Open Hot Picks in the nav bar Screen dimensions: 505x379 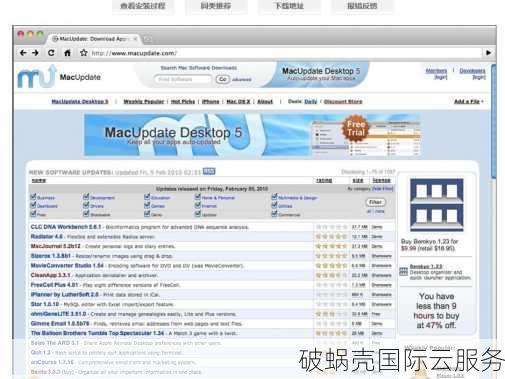[183, 101]
